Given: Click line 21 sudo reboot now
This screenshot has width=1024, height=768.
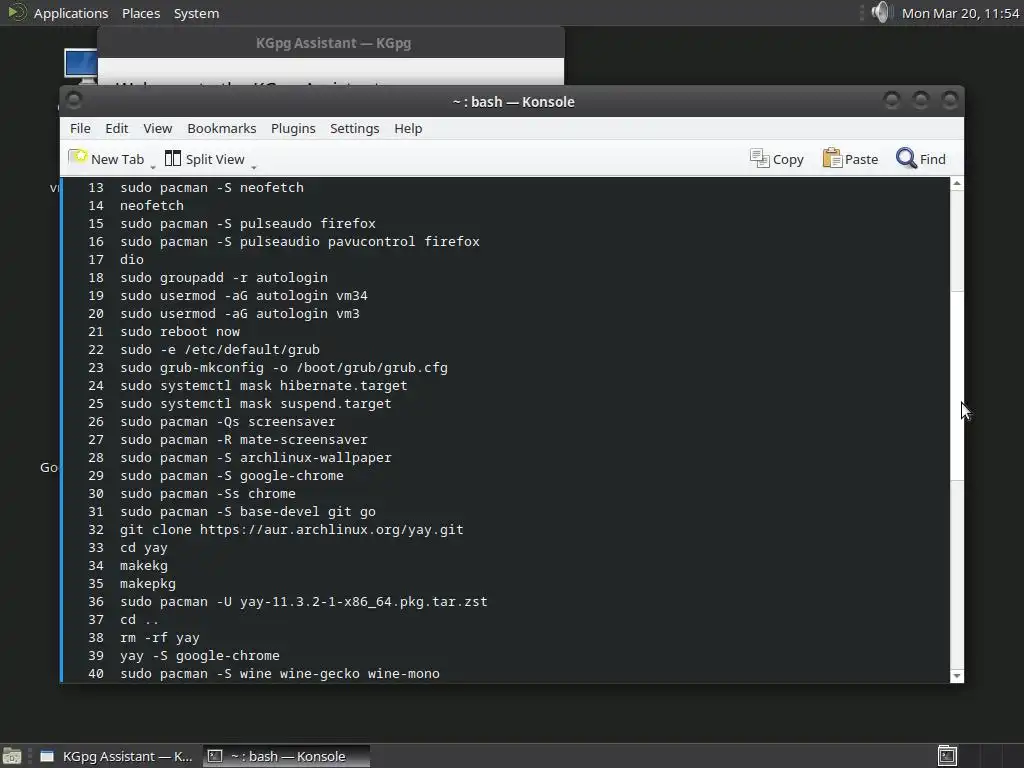Looking at the screenshot, I should point(180,332).
